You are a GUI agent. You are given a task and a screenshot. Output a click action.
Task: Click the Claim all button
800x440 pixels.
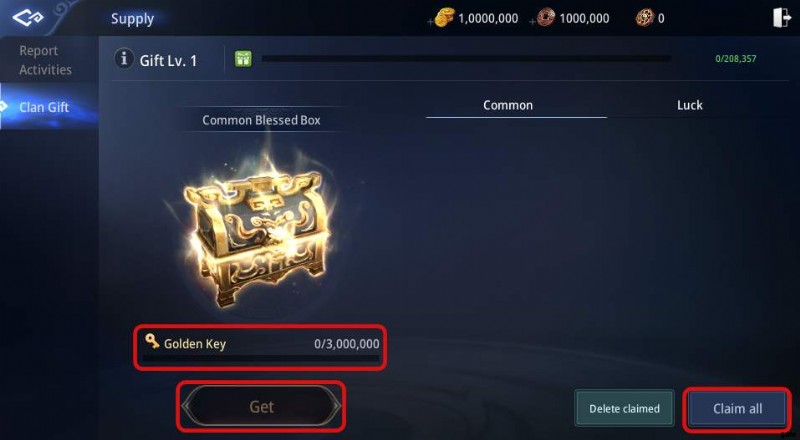pos(737,408)
